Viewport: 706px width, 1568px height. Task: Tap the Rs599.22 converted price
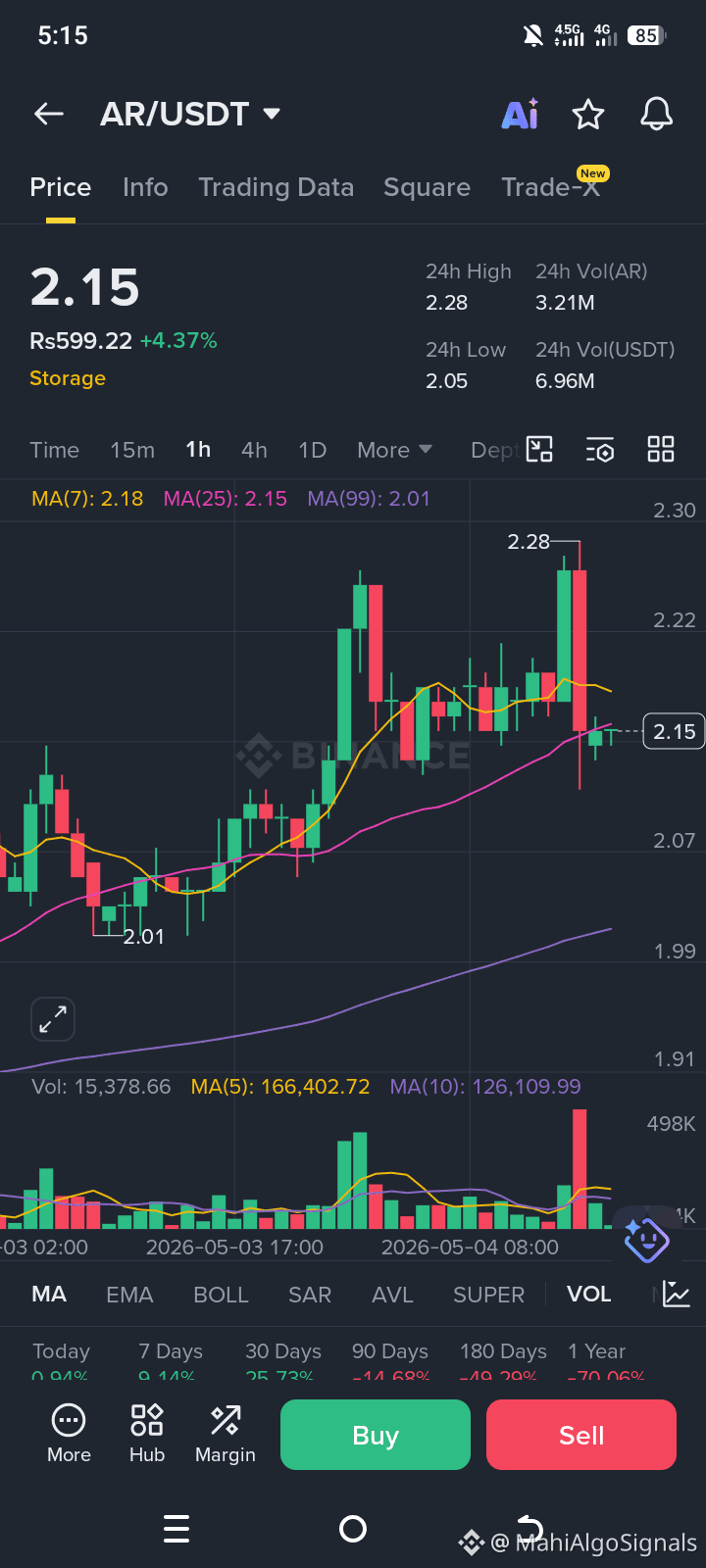click(80, 341)
